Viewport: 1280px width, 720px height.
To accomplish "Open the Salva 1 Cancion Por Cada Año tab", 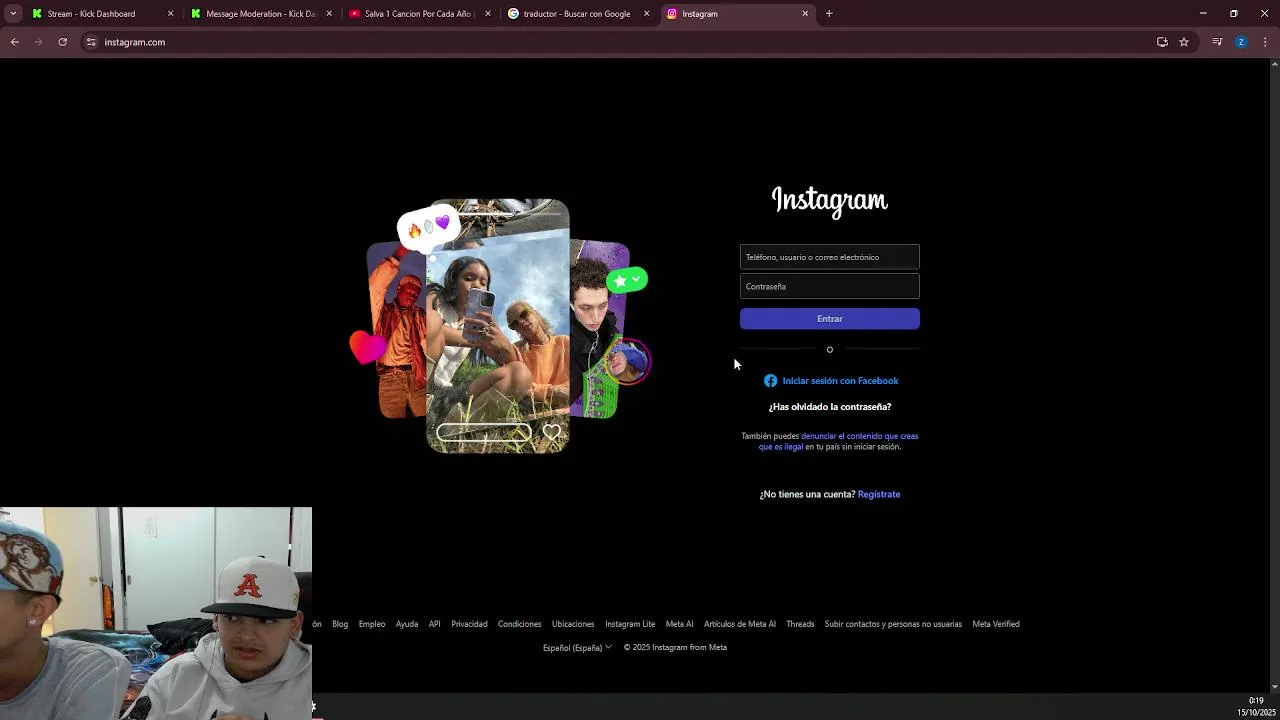I will coord(419,14).
